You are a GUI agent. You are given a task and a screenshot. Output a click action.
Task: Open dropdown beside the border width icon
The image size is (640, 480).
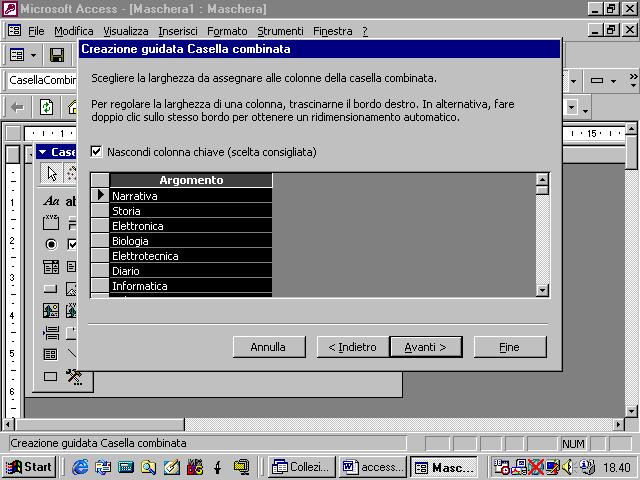pyautogui.click(x=613, y=81)
